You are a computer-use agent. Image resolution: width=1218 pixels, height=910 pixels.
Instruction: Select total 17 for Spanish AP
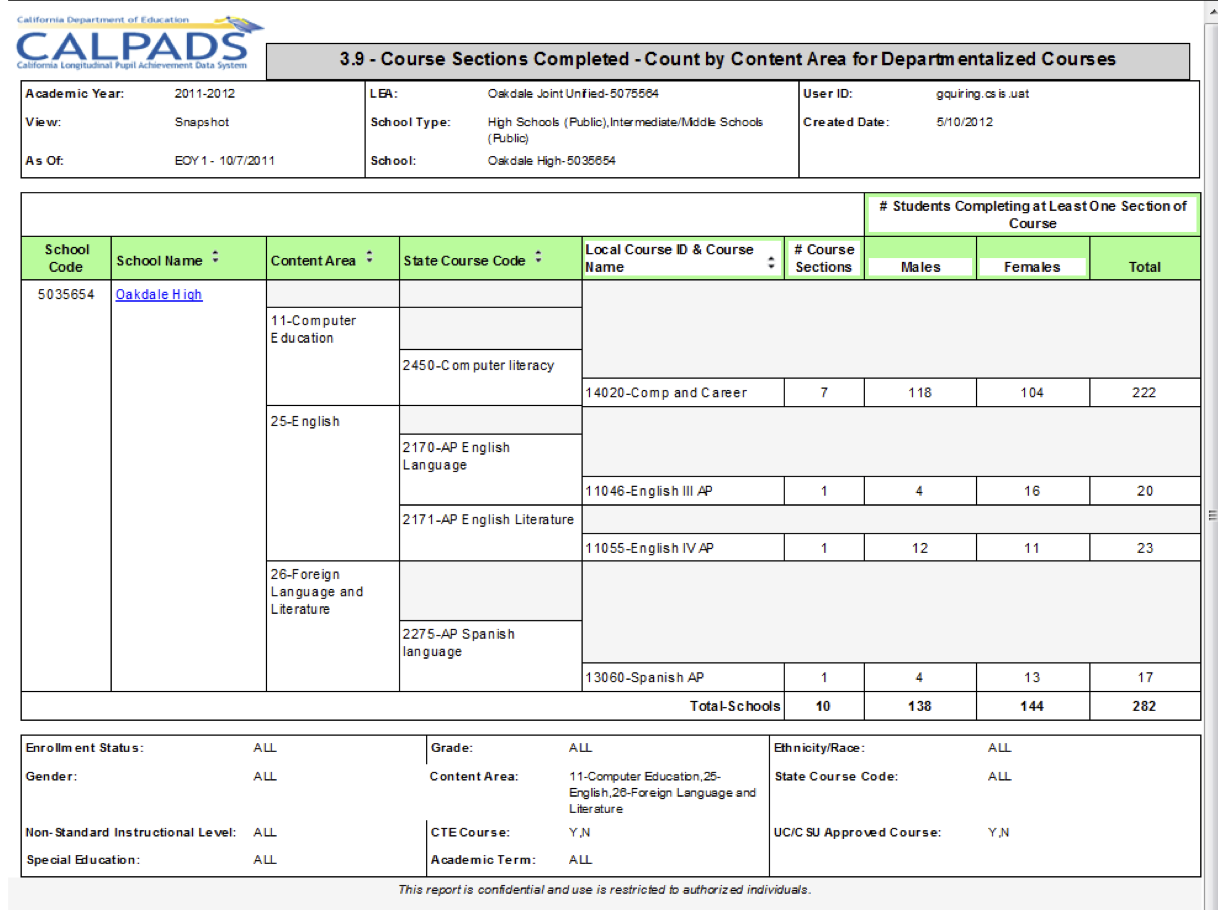(x=1145, y=677)
